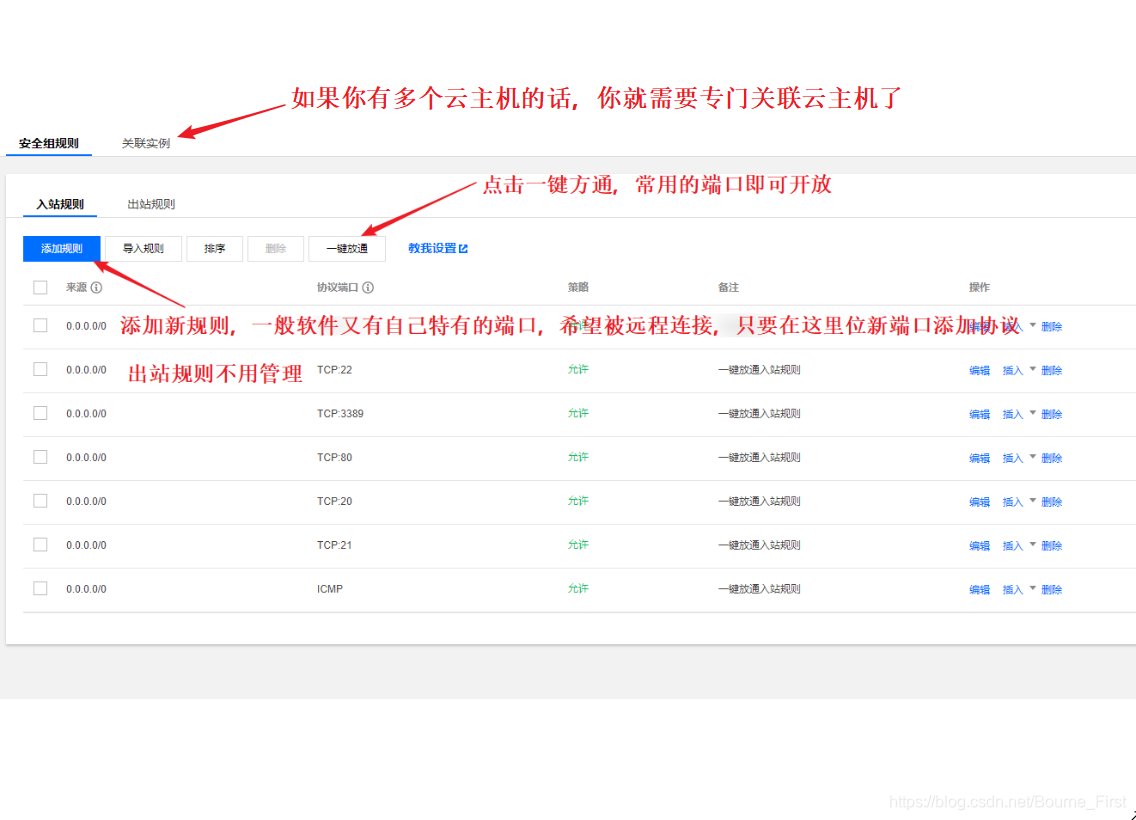Screen dimensions: 1136x820
Task: Click 删除 in the TCP:20 row
Action: point(1051,502)
